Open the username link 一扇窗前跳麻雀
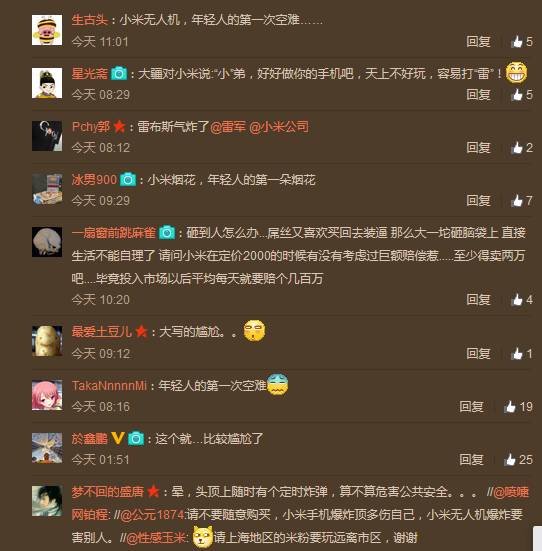 click(x=114, y=233)
